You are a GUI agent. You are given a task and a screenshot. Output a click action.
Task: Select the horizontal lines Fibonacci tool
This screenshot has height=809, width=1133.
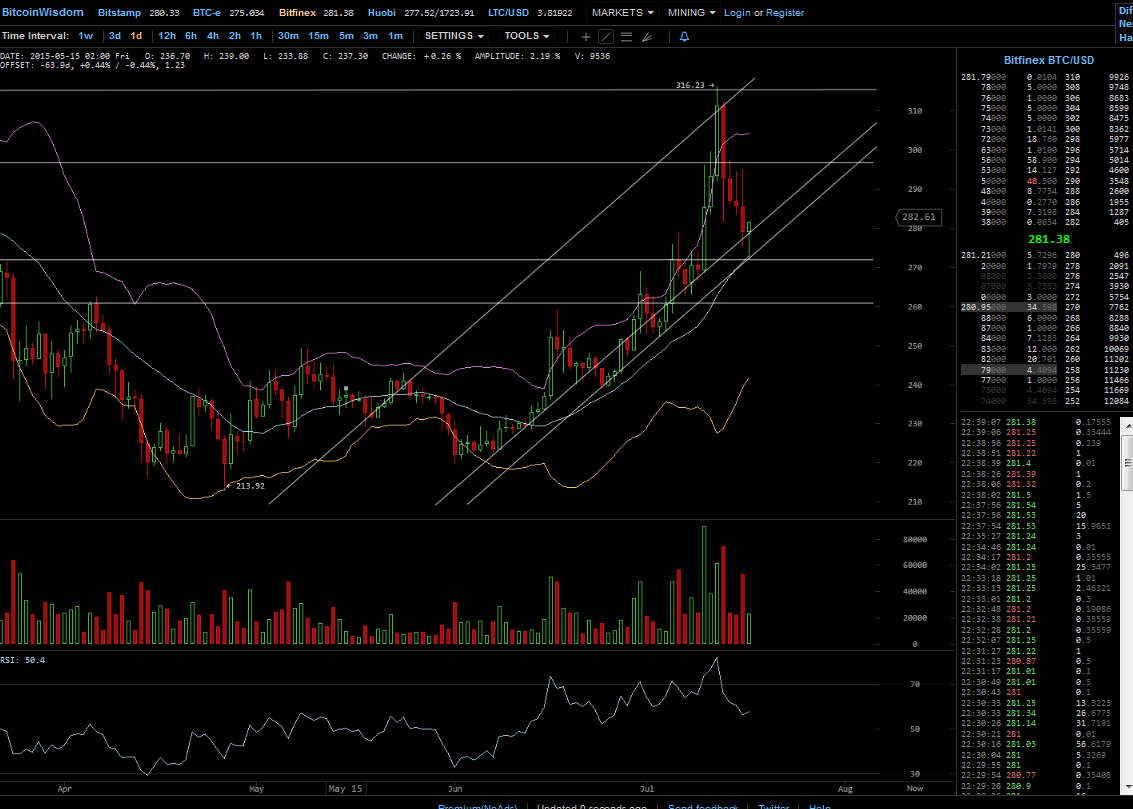point(626,36)
